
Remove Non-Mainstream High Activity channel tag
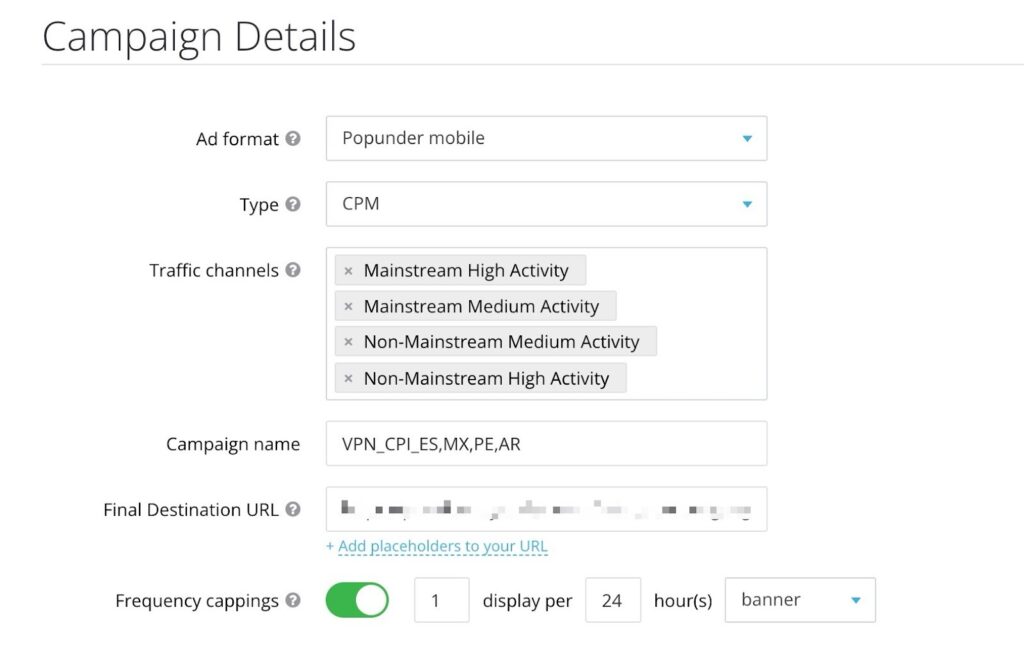coord(348,379)
